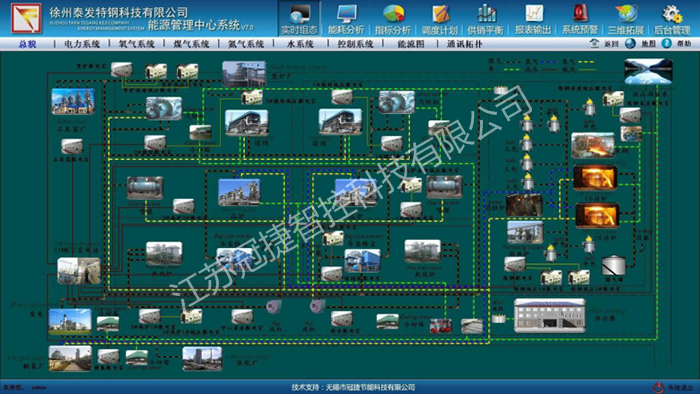The width and height of the screenshot is (700, 394).
Task: Switch to the 煤气系统 tab
Action: [x=191, y=44]
